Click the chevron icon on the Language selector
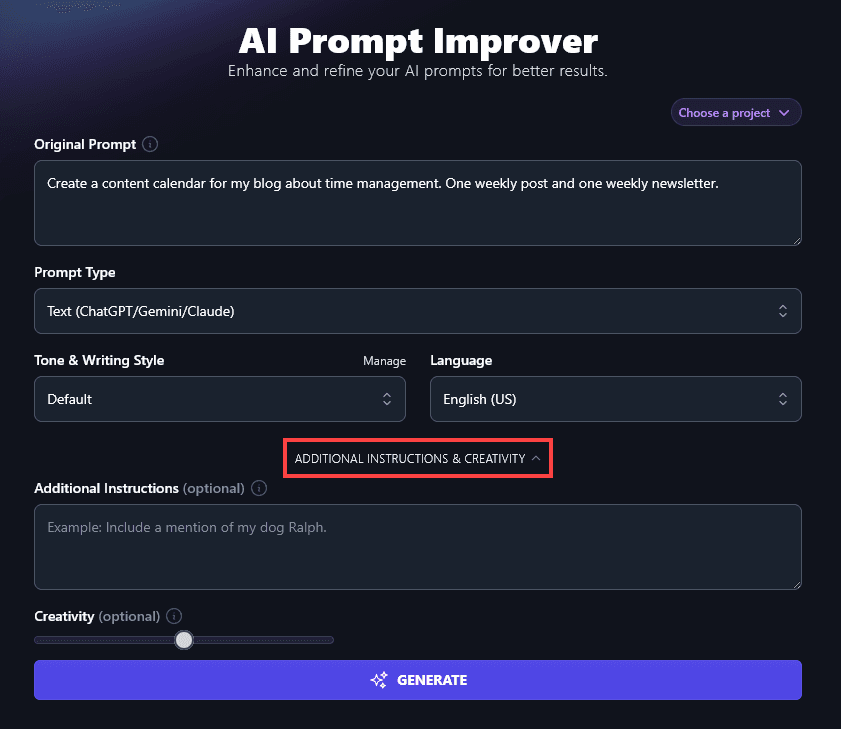Screen dimensions: 841x729 [x=783, y=399]
